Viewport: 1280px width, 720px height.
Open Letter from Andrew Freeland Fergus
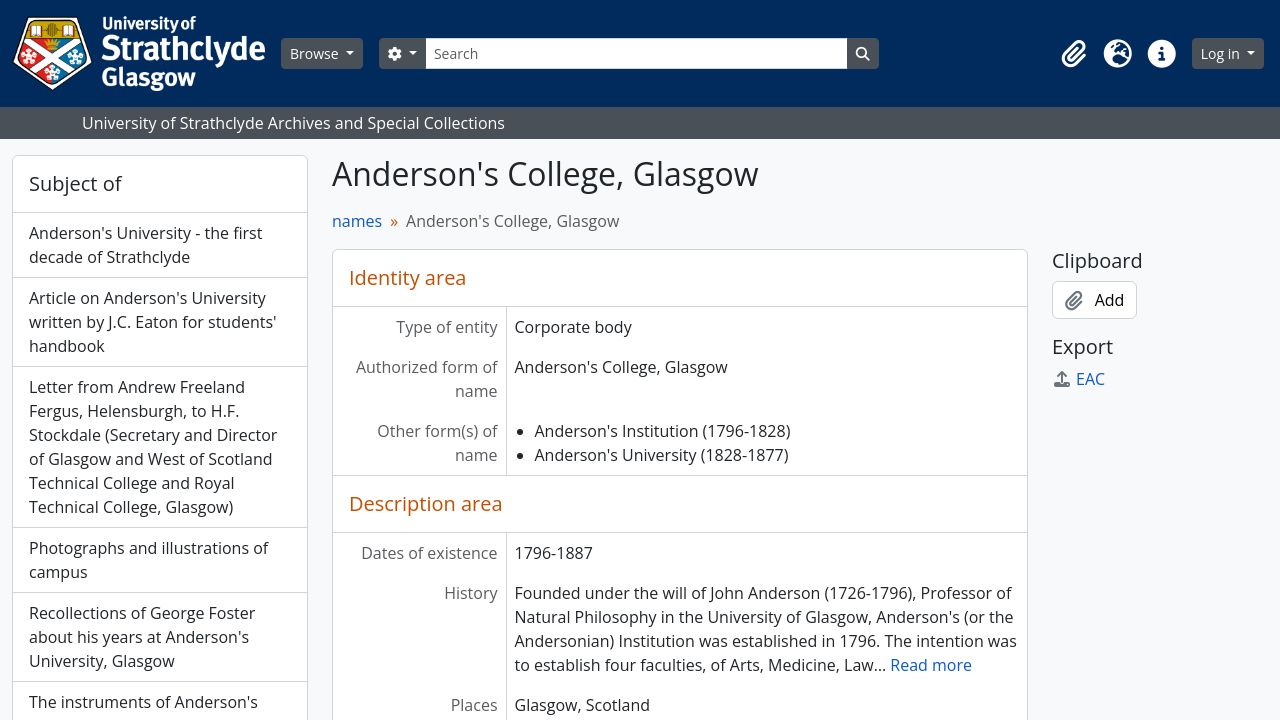click(160, 447)
